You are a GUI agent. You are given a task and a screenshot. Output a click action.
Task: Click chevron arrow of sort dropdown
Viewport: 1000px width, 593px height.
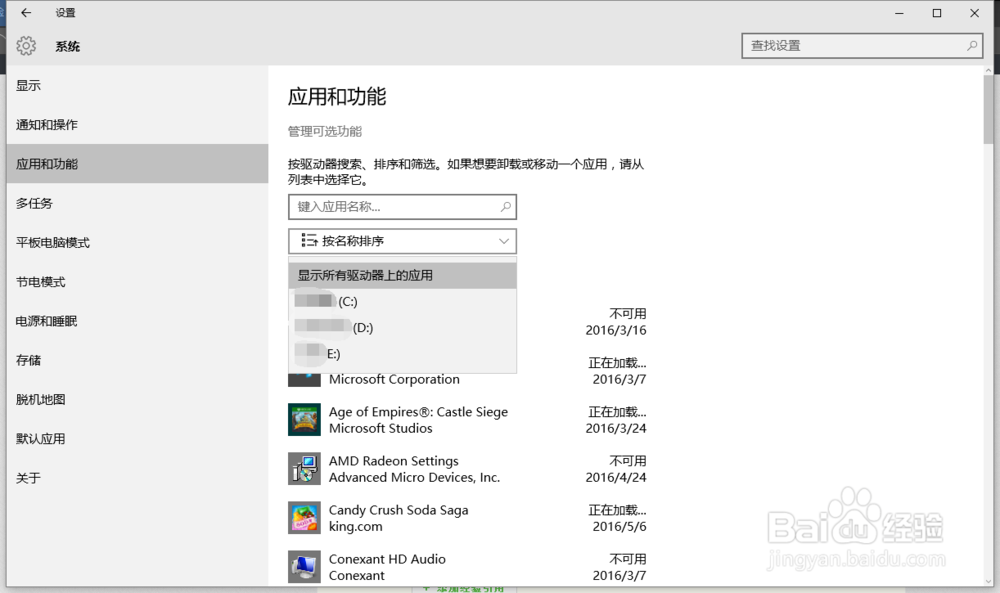click(x=504, y=241)
